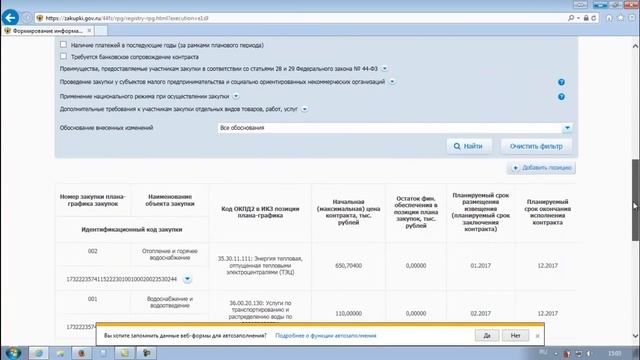
Task: Expand actions arrow for code 17322235741152223010010002
Action: click(187, 279)
